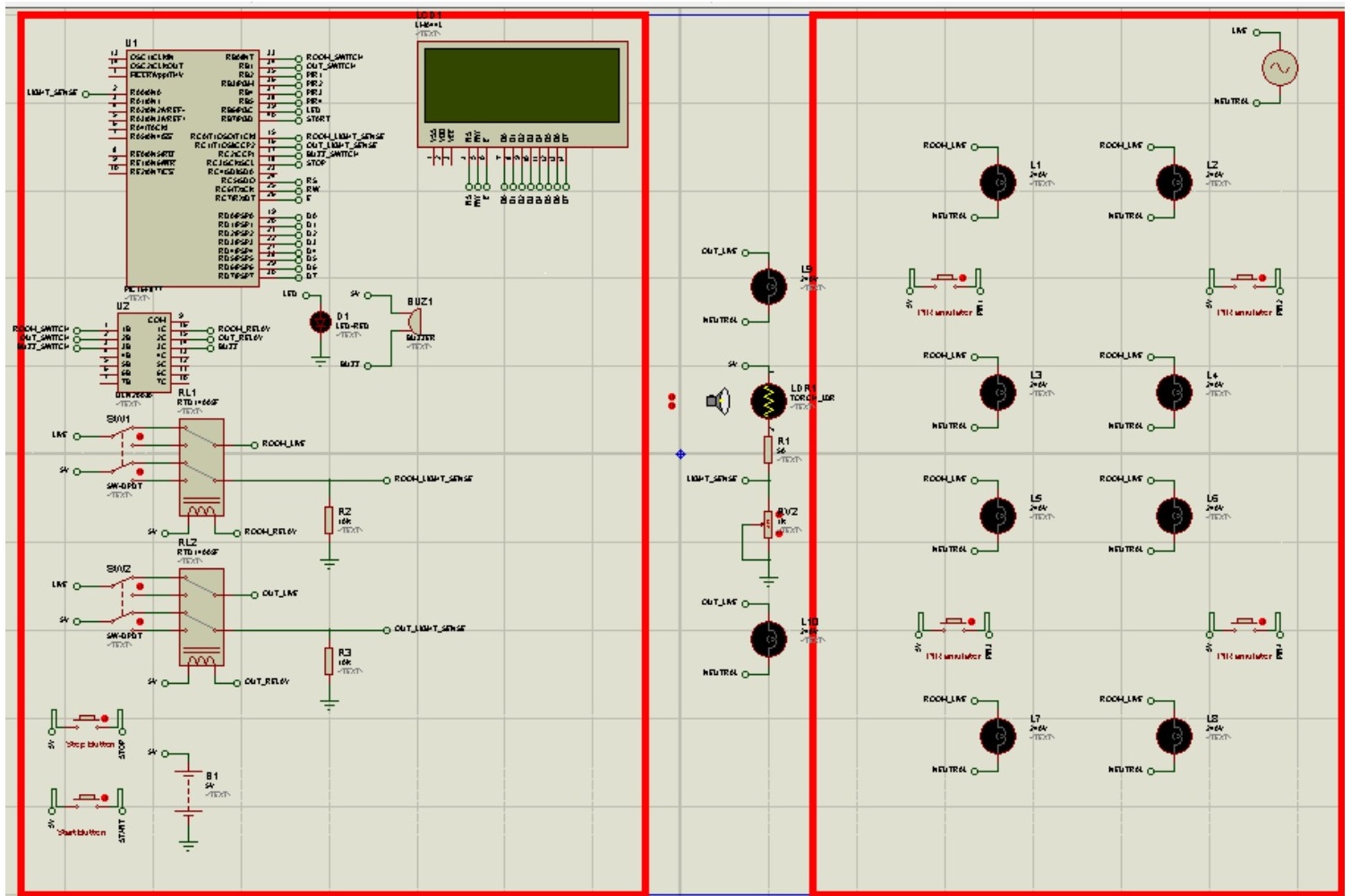
Task: Select room lamp L1
Action: click(998, 182)
